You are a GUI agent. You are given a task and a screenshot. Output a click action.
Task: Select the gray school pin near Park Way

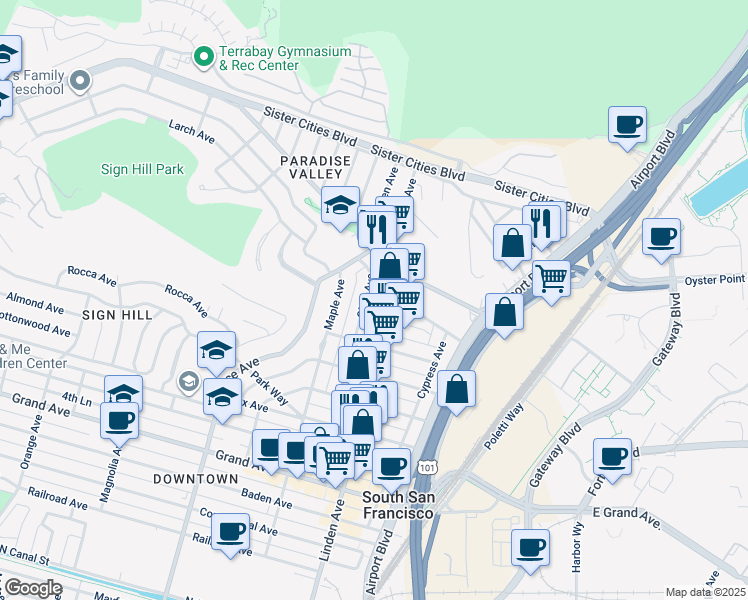[187, 381]
